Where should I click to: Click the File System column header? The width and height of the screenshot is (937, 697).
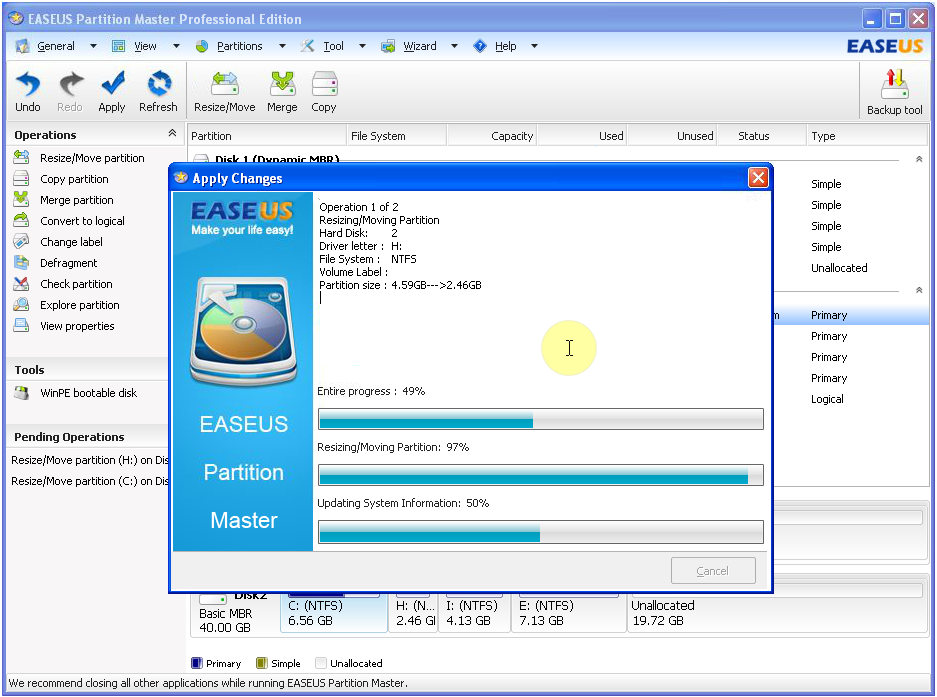[396, 136]
